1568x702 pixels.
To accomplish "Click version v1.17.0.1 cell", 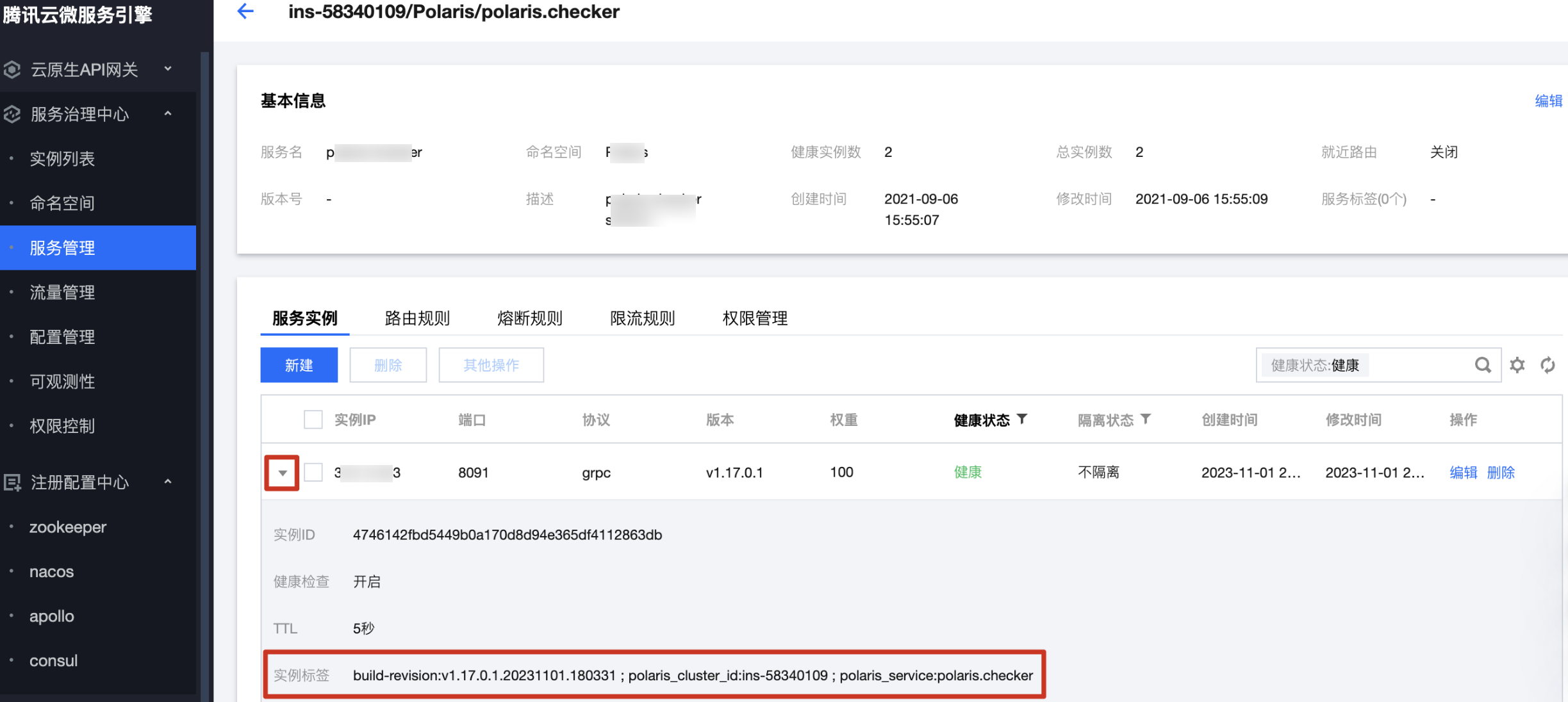I will pyautogui.click(x=734, y=473).
